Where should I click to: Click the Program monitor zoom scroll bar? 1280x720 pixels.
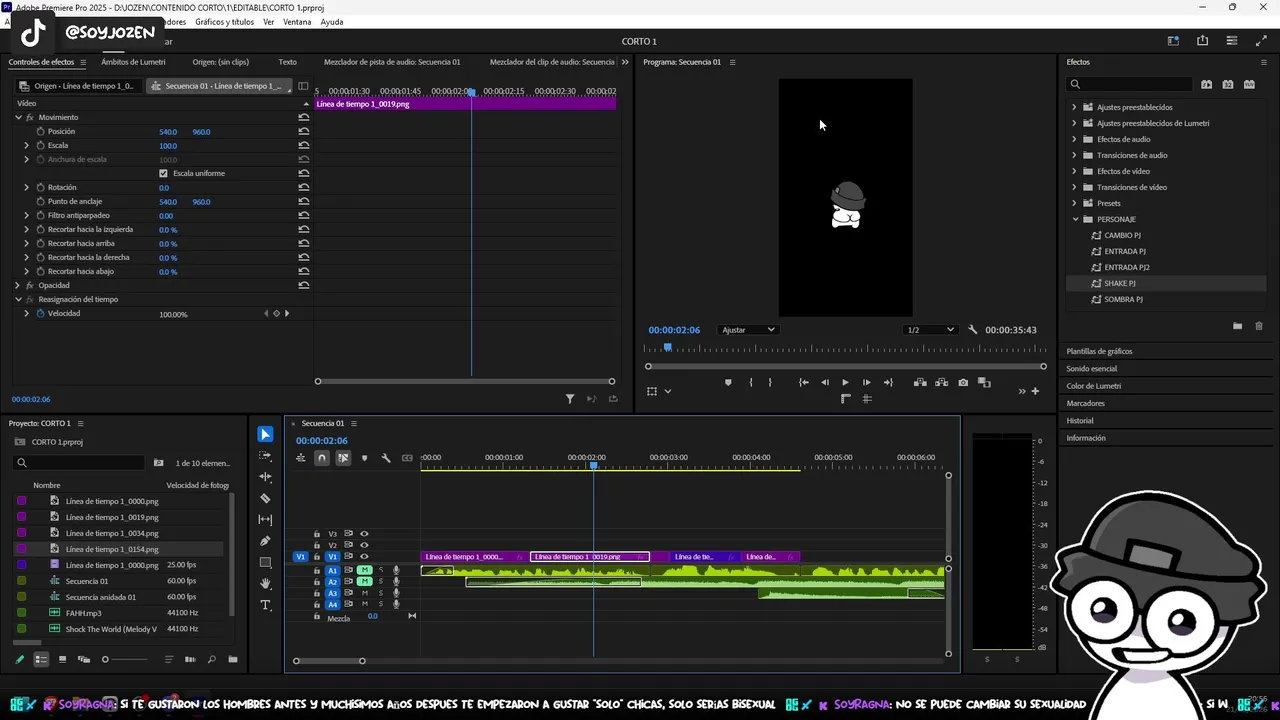846,366
